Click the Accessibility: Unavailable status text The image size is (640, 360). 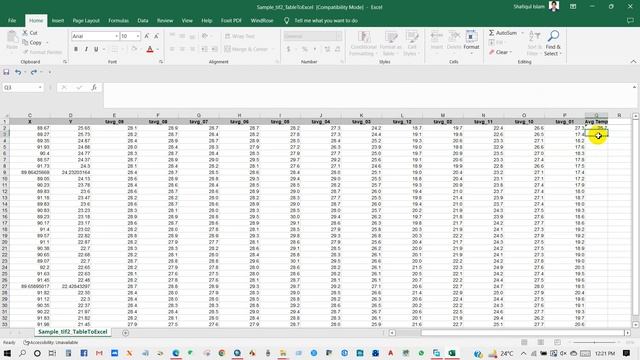pos(51,342)
